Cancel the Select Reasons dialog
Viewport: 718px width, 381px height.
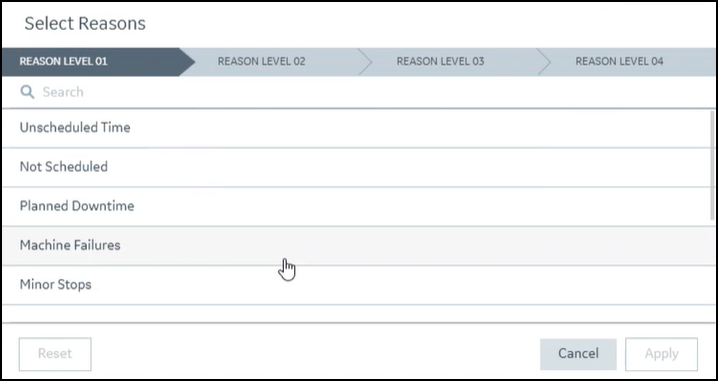click(x=578, y=354)
